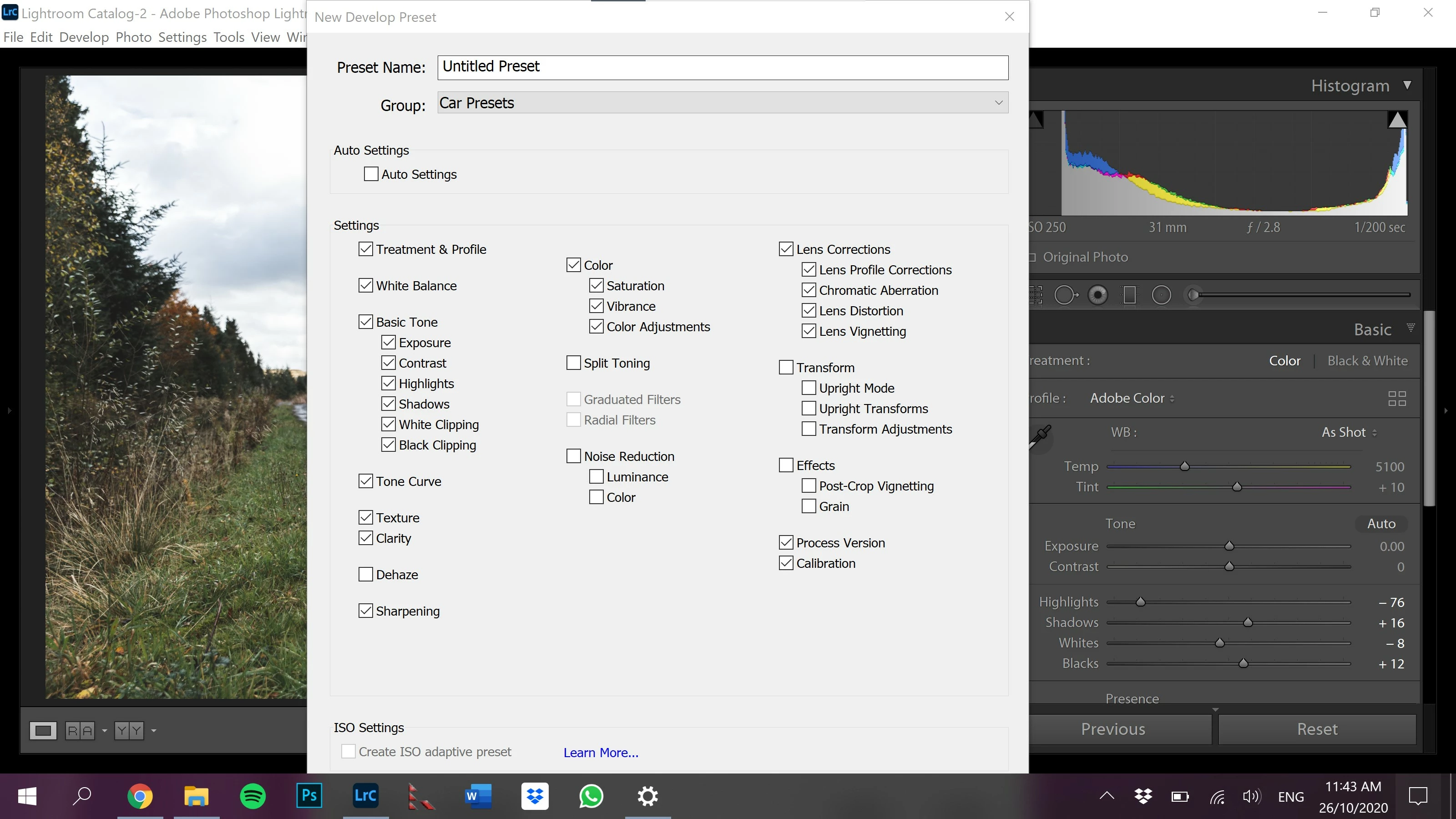
Task: Open the Develop menu
Action: (84, 37)
